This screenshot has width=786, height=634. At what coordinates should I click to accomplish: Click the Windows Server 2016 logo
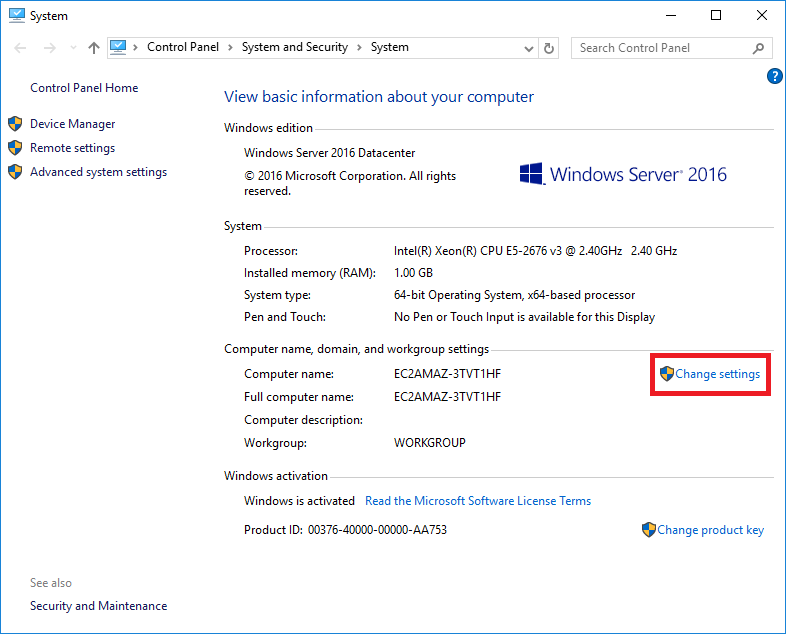pos(623,174)
